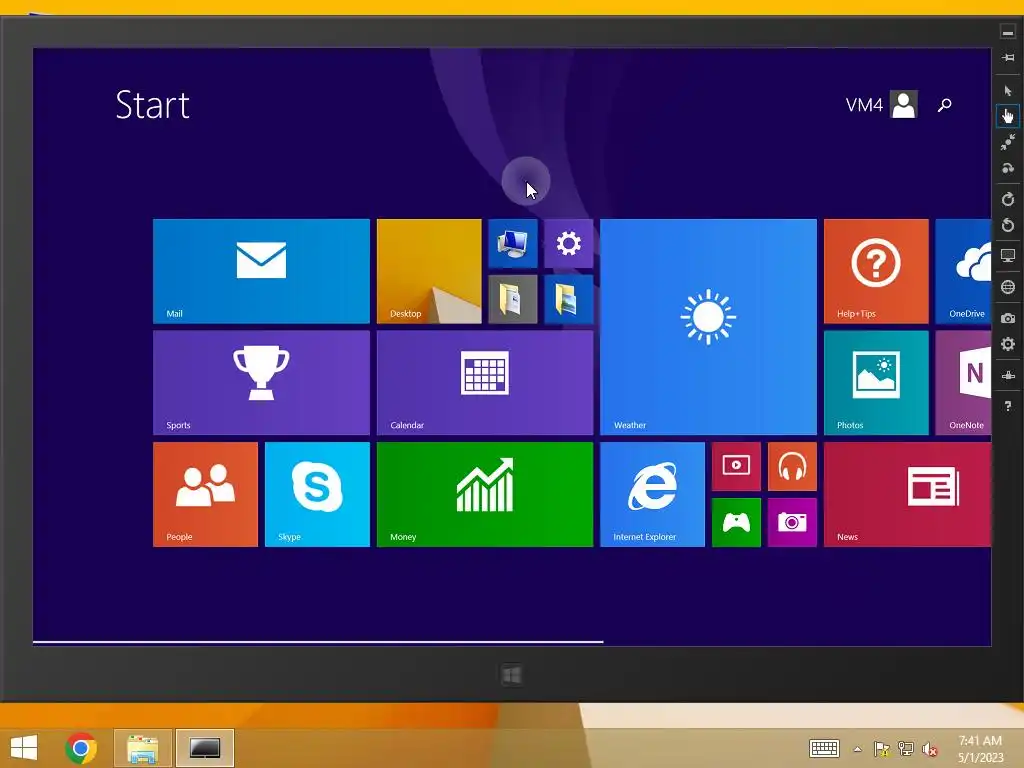
Task: Click muted volume tray icon
Action: 930,749
